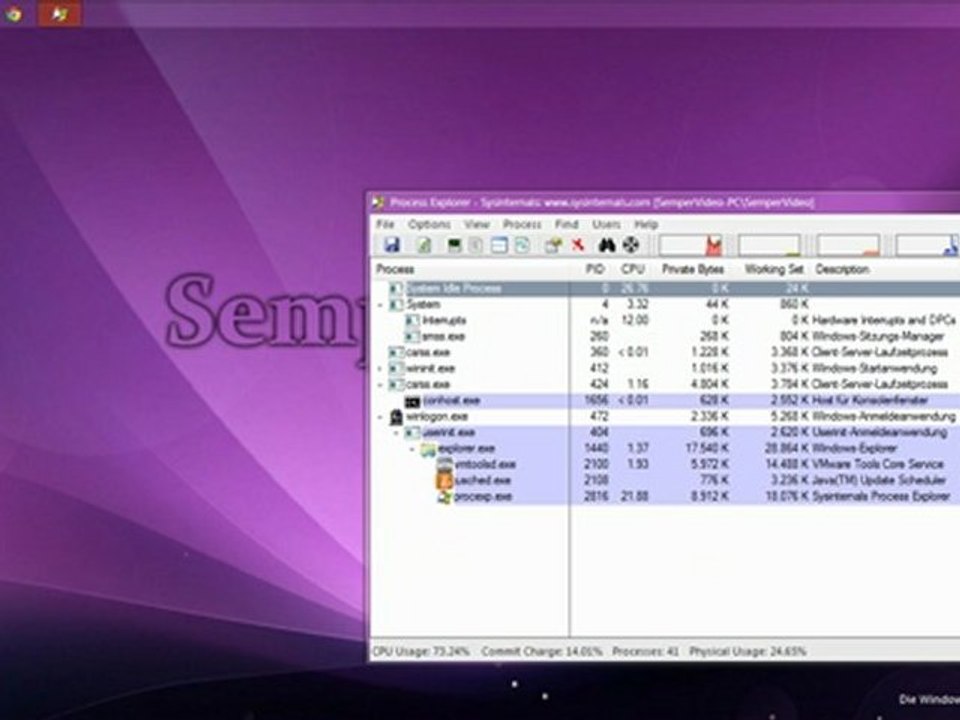The width and height of the screenshot is (960, 720).
Task: Click the 'Physical Usage' status bar entry
Action: (748, 651)
